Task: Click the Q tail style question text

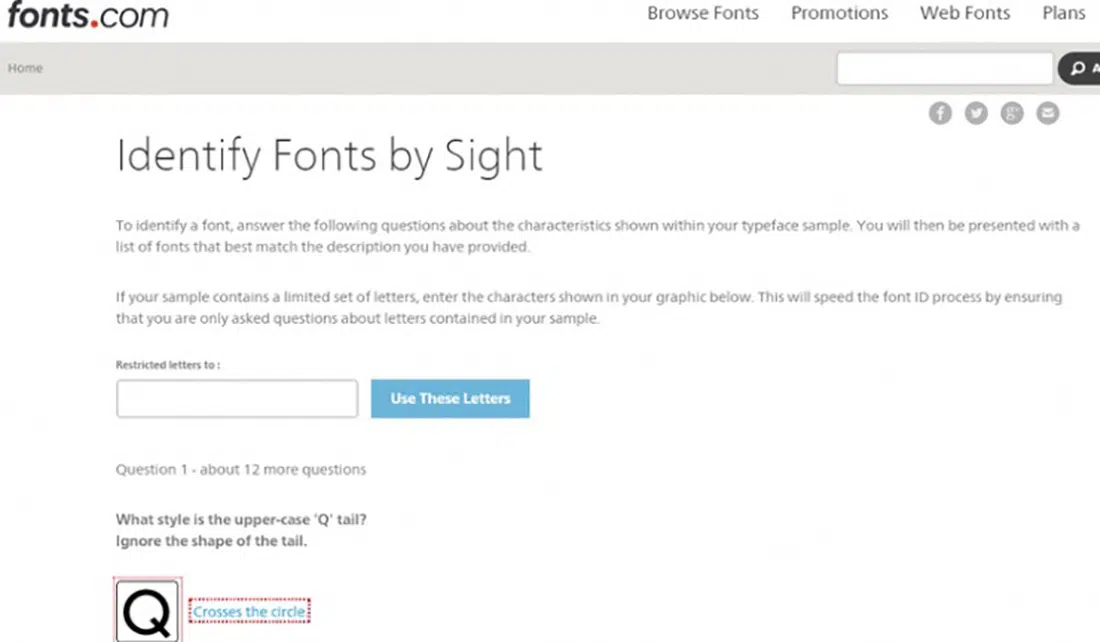Action: pyautogui.click(x=248, y=519)
